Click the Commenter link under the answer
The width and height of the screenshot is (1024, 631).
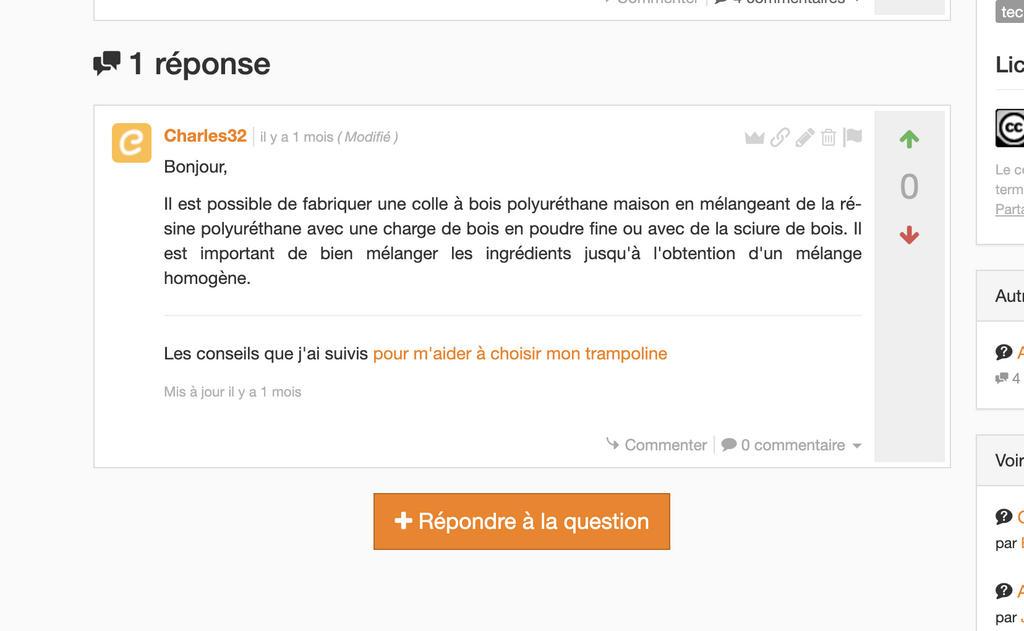(x=665, y=445)
